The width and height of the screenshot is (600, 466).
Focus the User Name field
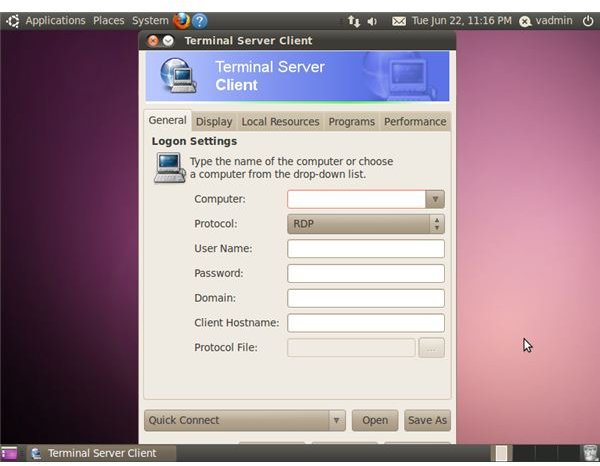[366, 249]
